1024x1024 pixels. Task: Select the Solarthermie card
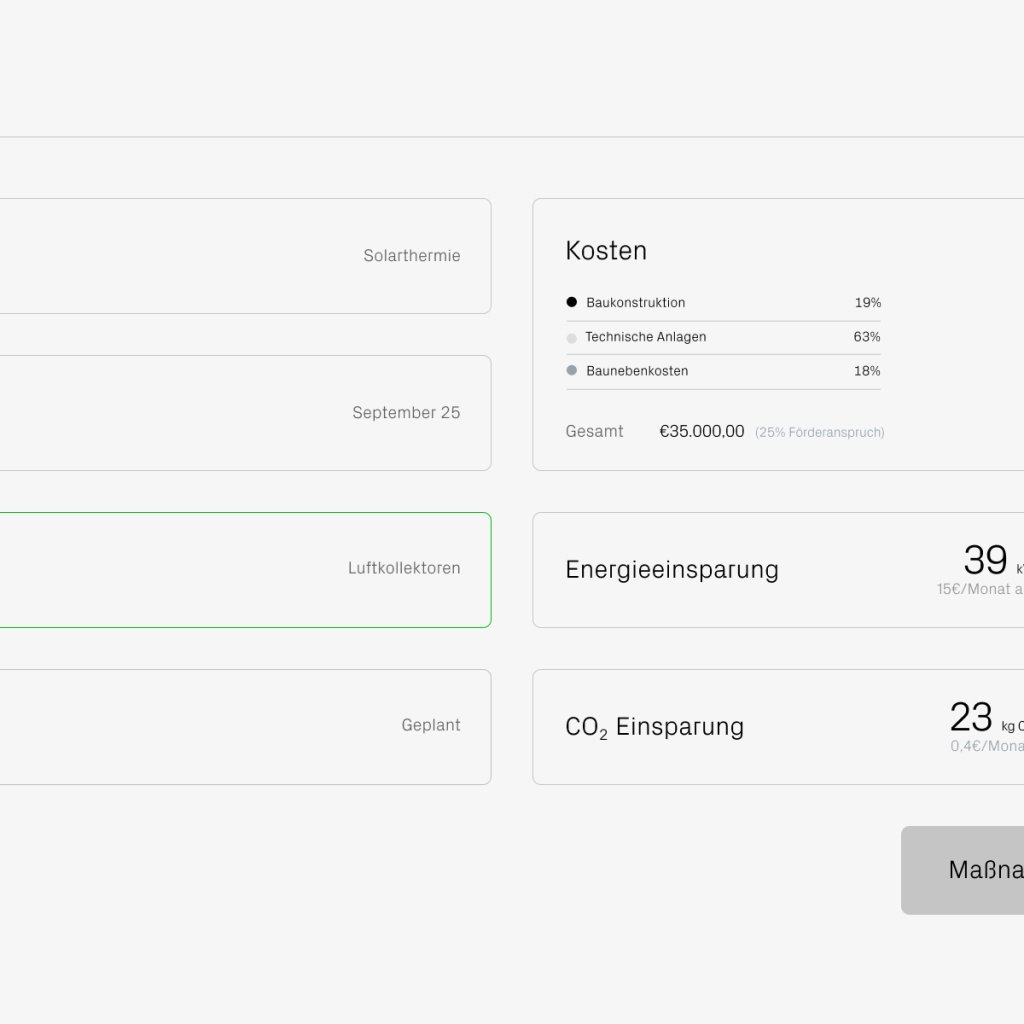(x=245, y=256)
